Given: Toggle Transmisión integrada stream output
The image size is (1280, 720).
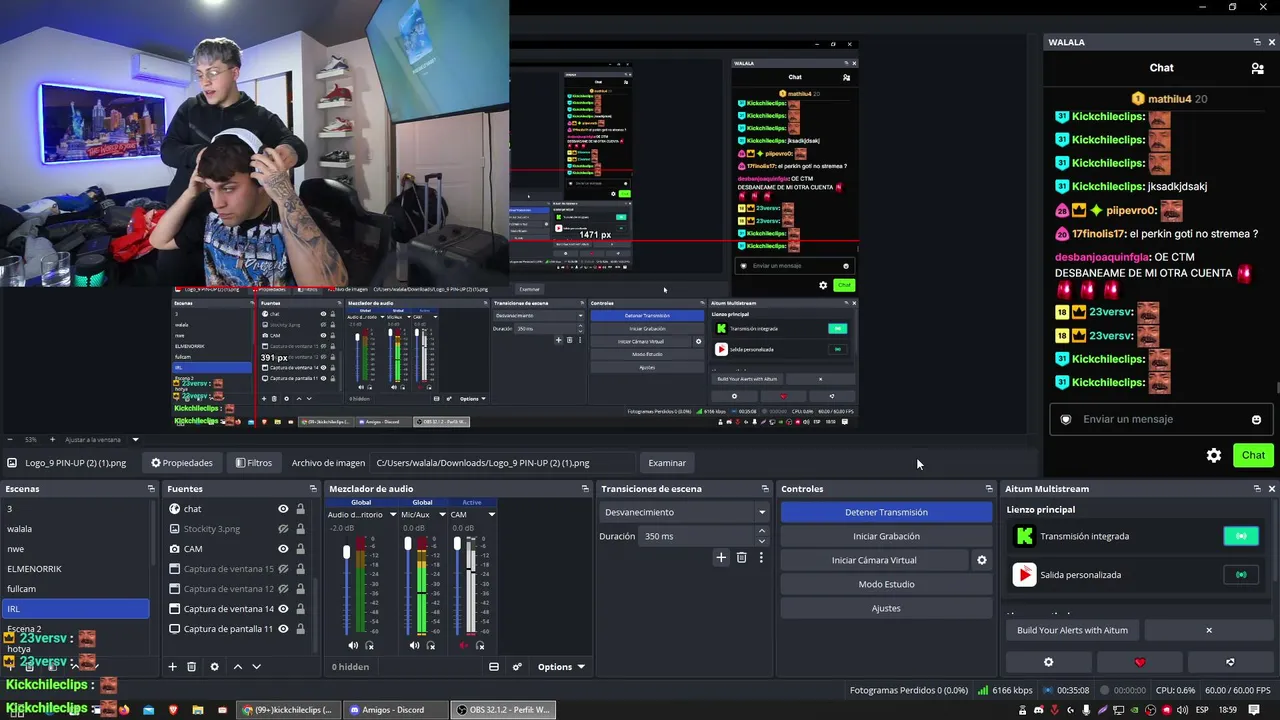Looking at the screenshot, I should pyautogui.click(x=1241, y=536).
